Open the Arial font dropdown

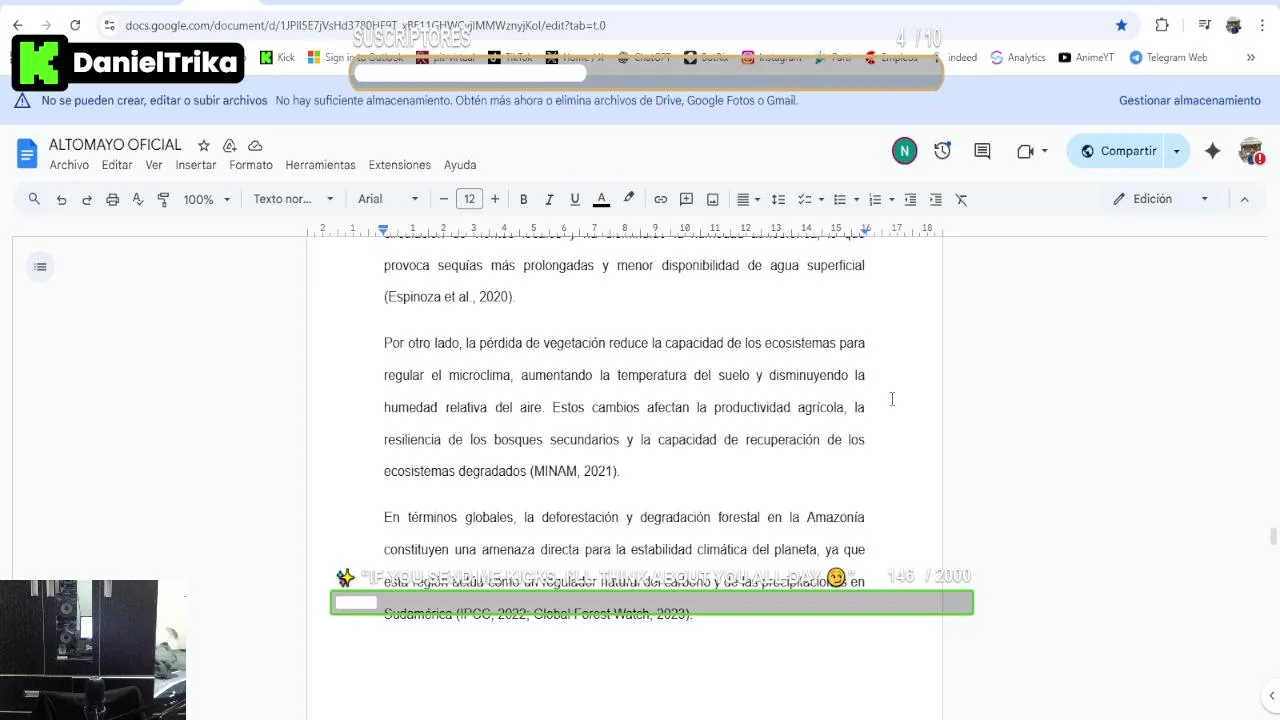coord(388,199)
